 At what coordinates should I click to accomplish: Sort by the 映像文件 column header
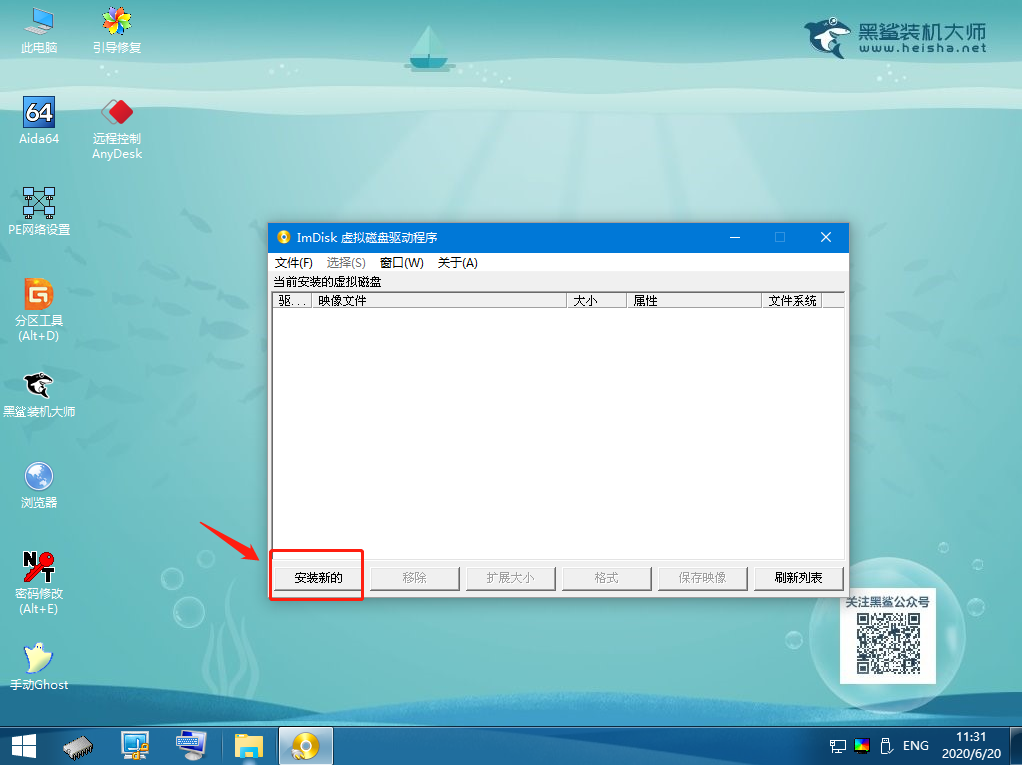[x=439, y=300]
